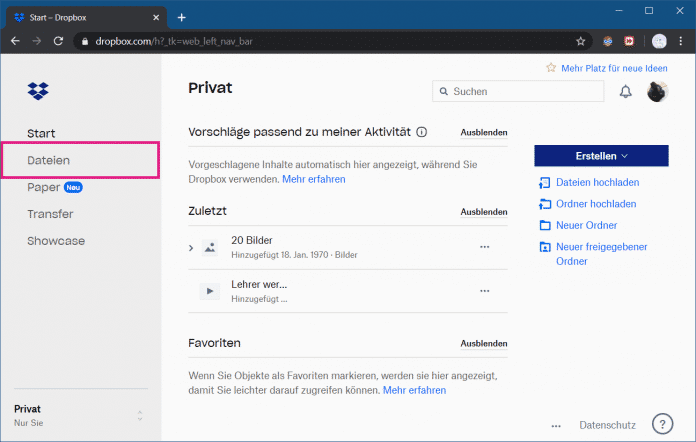Click the info icon beside Vorschläge heading
696x442 pixels.
coord(421,132)
